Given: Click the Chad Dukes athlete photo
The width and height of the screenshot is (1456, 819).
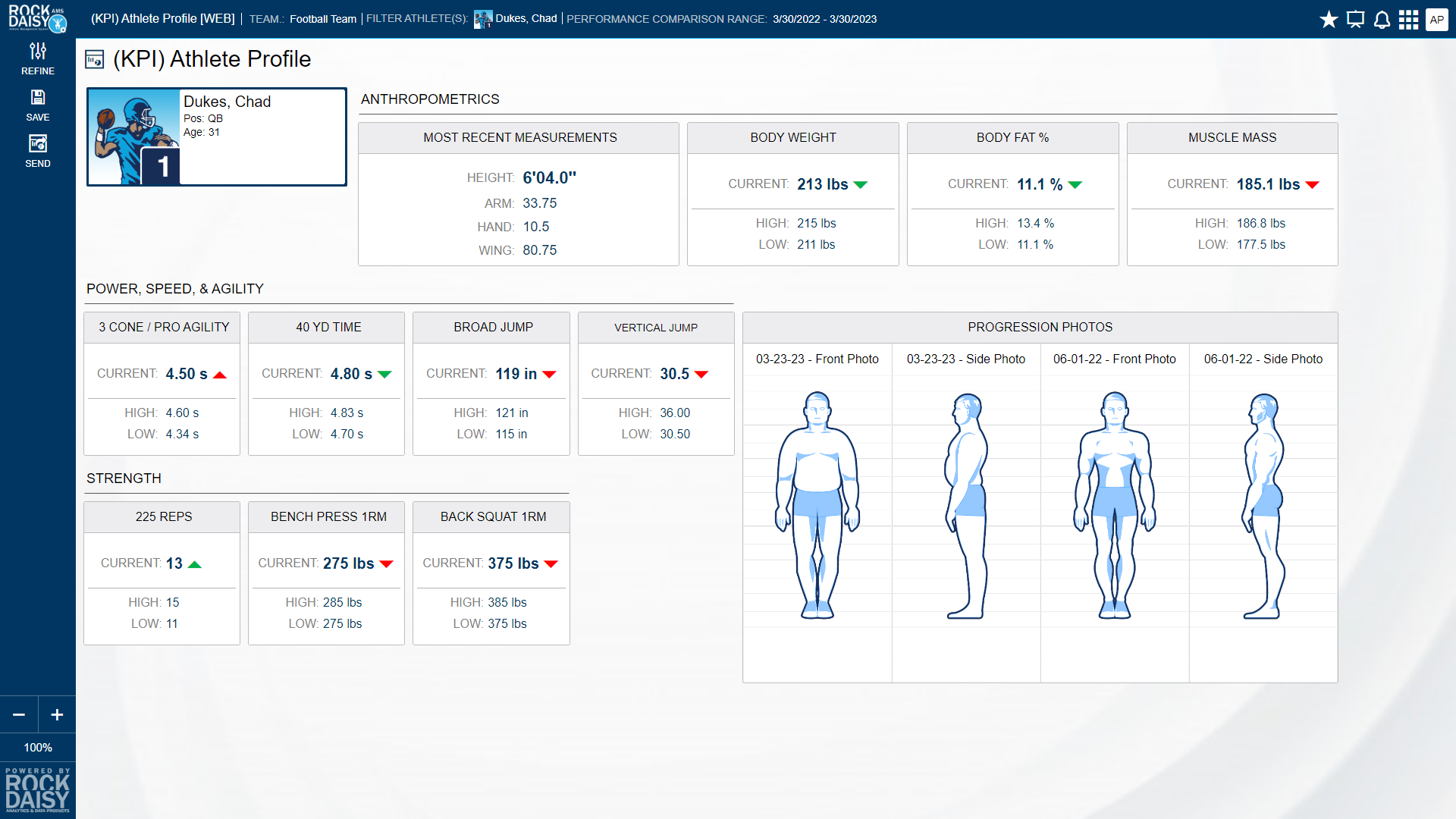Looking at the screenshot, I should pos(134,137).
